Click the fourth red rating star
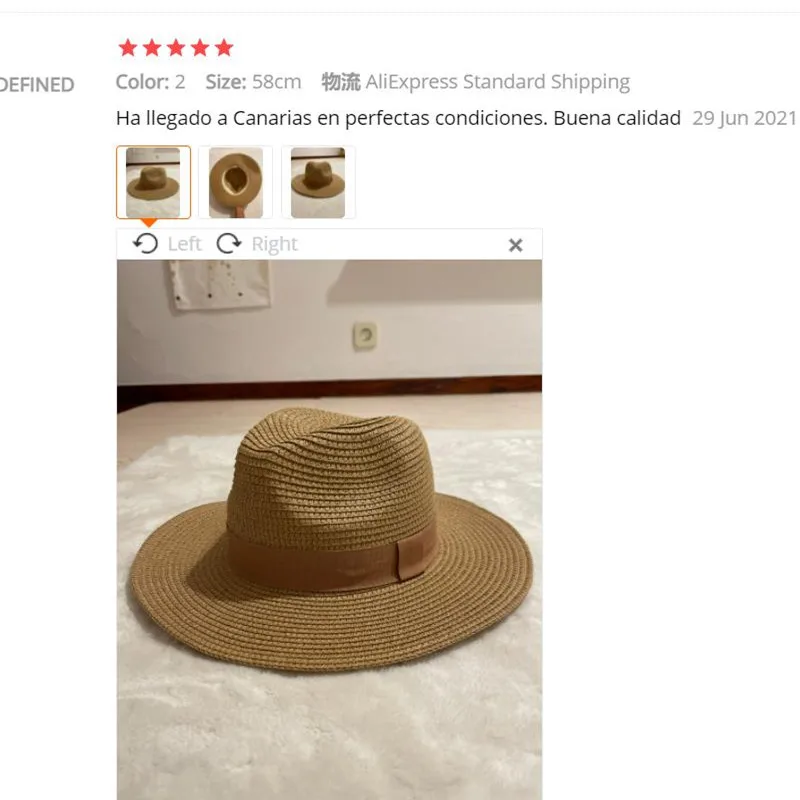The width and height of the screenshot is (800, 800). click(x=200, y=48)
